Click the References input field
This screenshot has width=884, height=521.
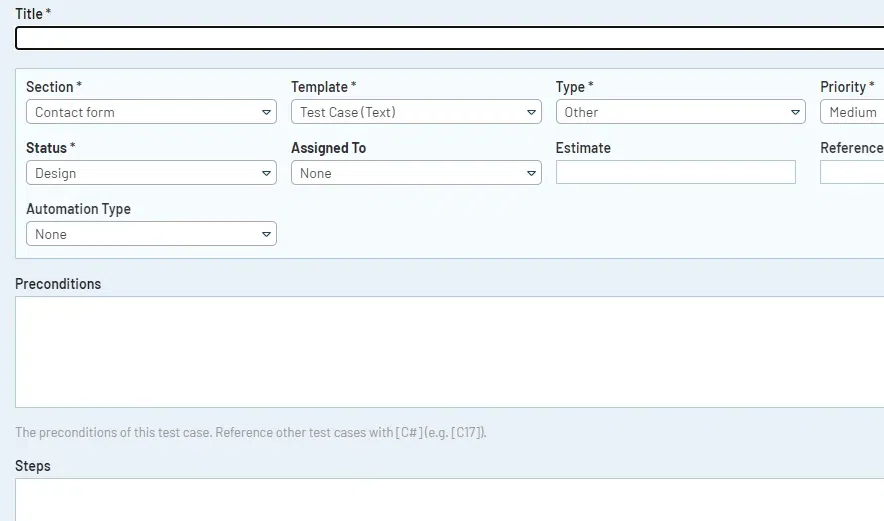pyautogui.click(x=852, y=173)
